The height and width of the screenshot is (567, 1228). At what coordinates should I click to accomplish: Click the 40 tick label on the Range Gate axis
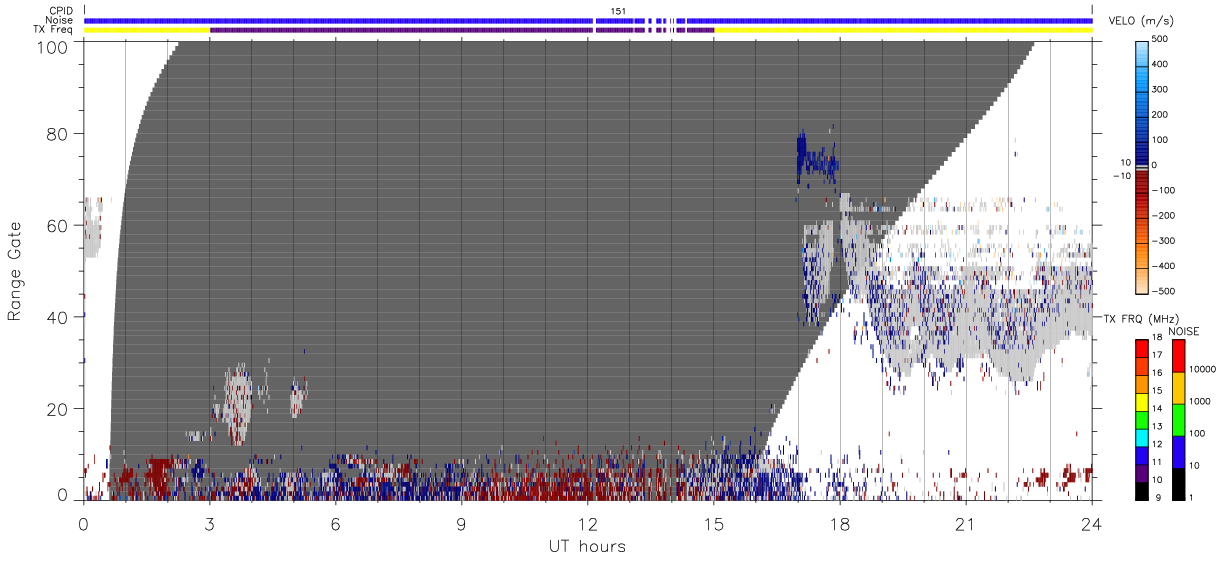click(x=58, y=317)
